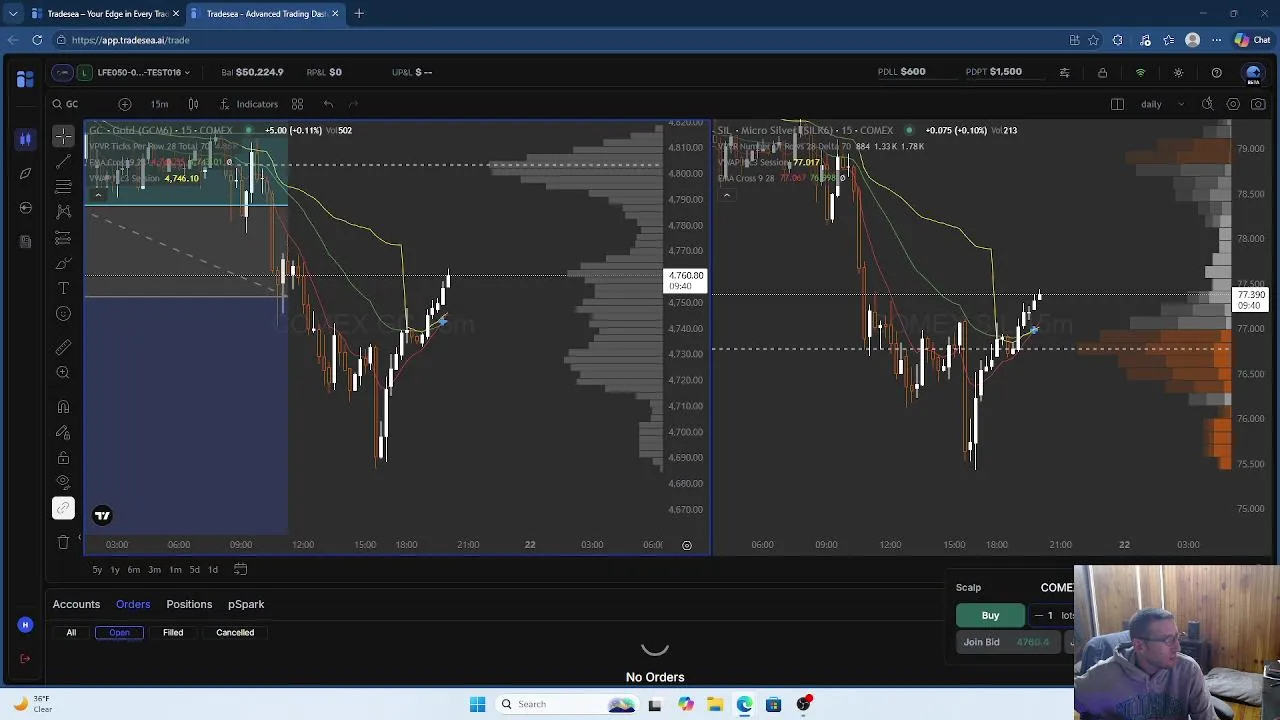
Task: Check the green connection status icon
Action: (1140, 72)
